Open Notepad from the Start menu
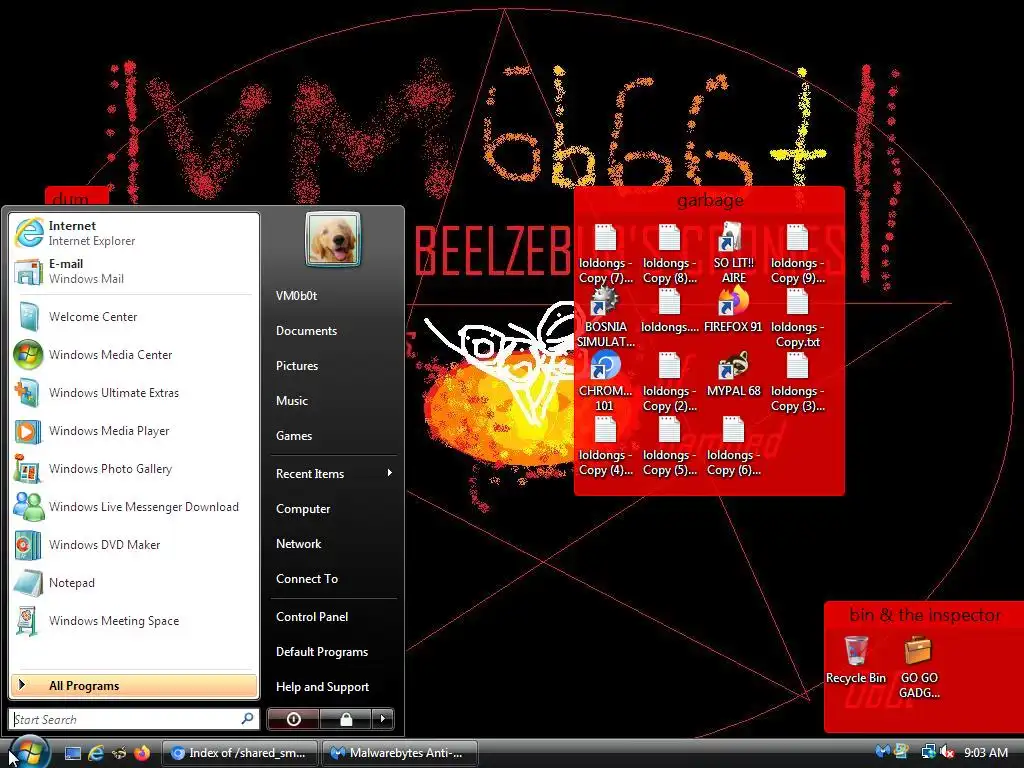This screenshot has height=768, width=1024. tap(134, 583)
